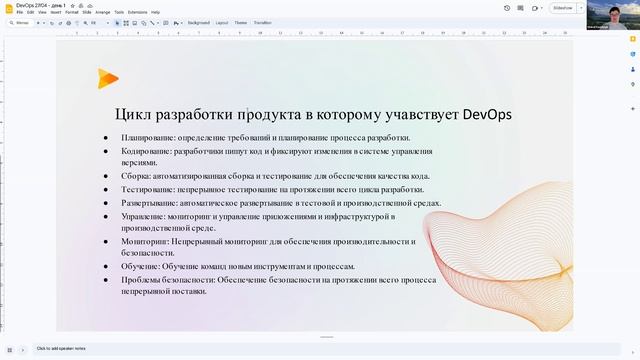Insert an image via toolbar icon
The width and height of the screenshot is (640, 360).
coord(135,23)
